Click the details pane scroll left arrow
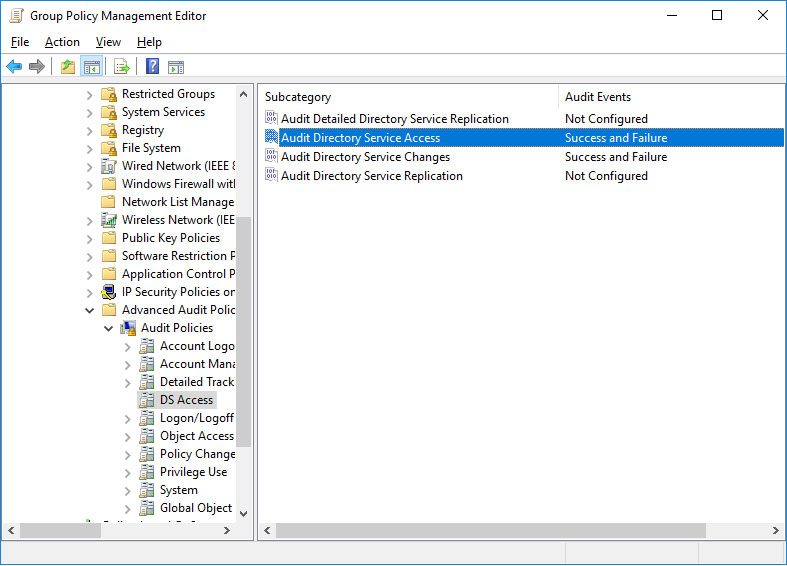 [267, 530]
